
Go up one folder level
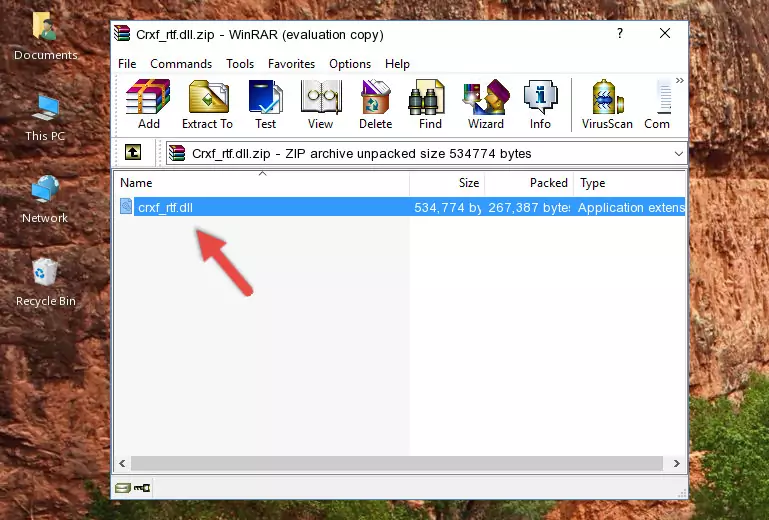coord(133,153)
